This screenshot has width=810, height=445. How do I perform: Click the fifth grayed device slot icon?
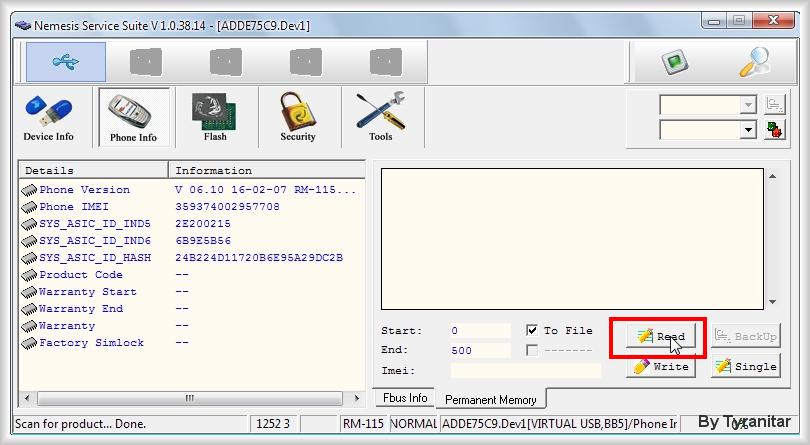click(386, 62)
